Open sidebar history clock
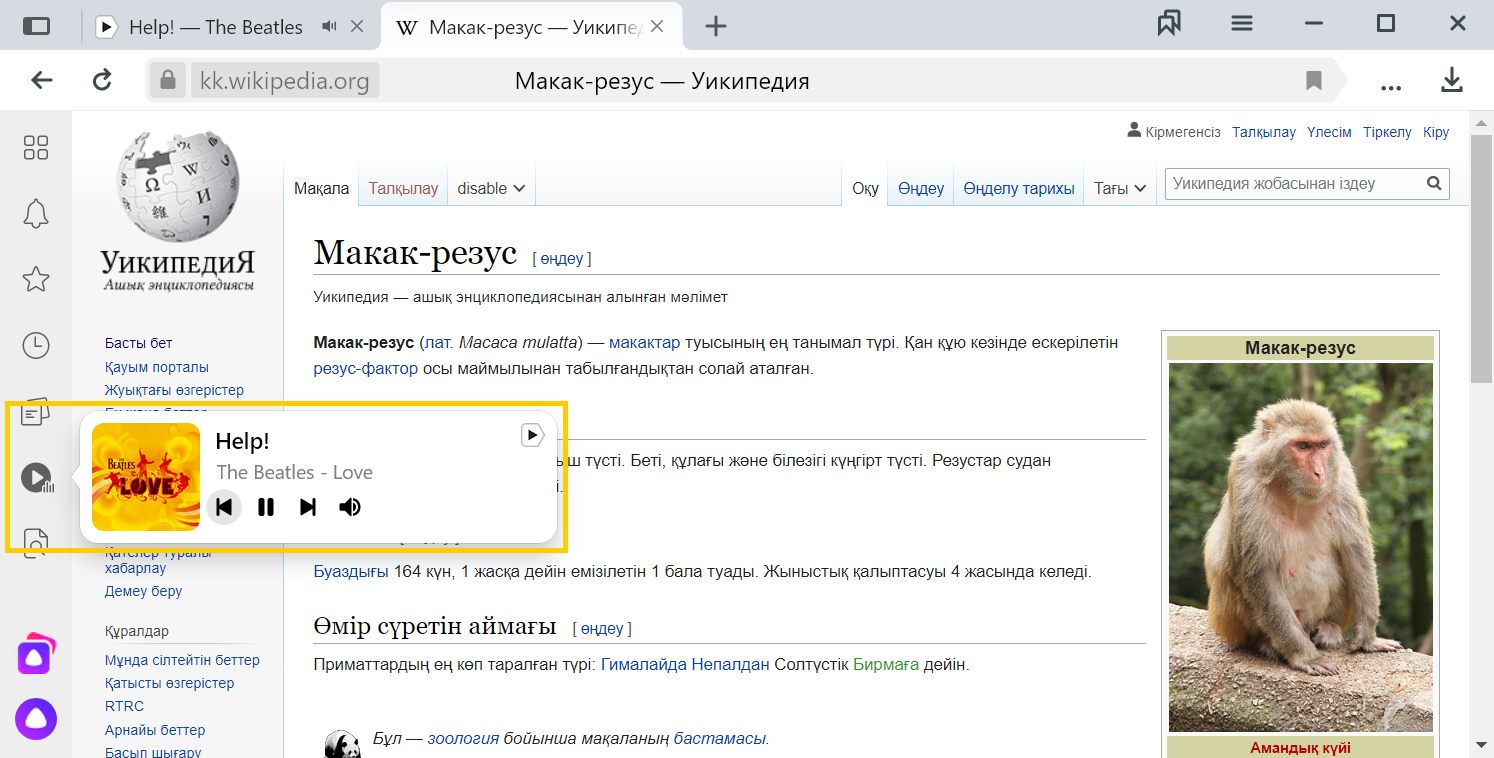Viewport: 1494px width, 758px height. [36, 345]
